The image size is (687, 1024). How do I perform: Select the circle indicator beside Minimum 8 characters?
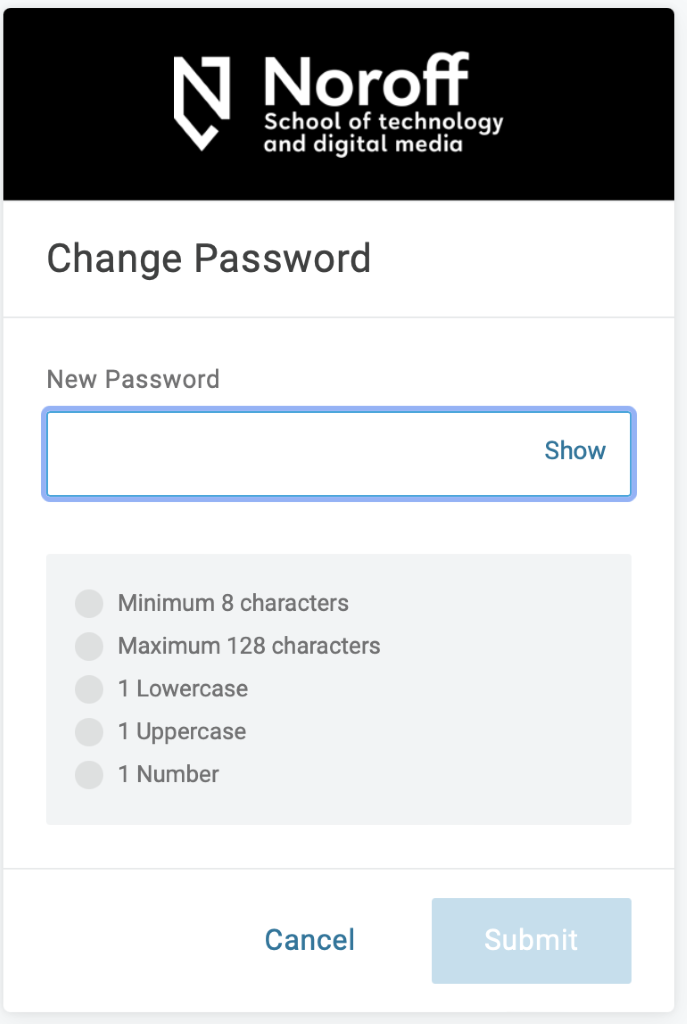tap(89, 603)
